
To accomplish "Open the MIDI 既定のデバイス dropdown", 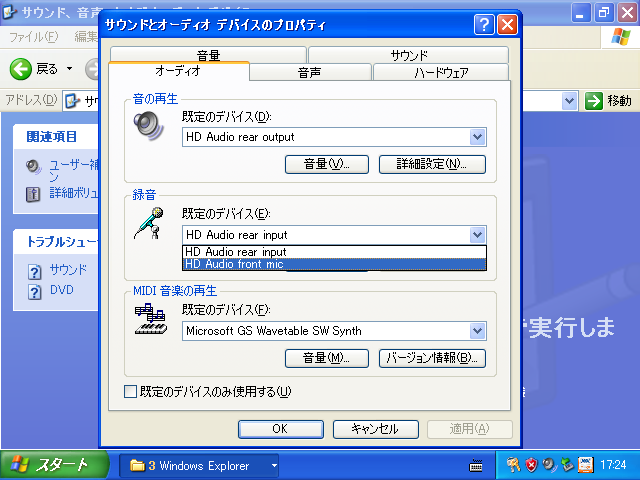I will click(x=477, y=331).
